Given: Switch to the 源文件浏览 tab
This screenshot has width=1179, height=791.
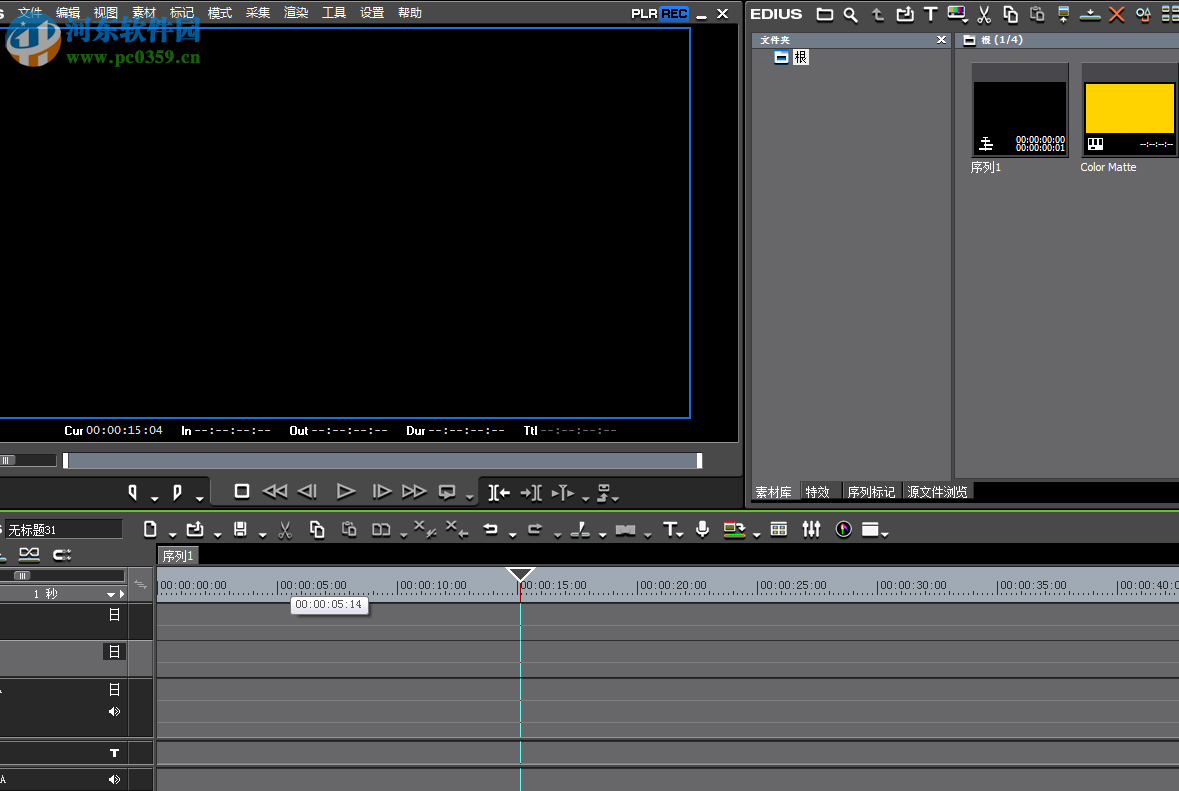Looking at the screenshot, I should coord(937,492).
